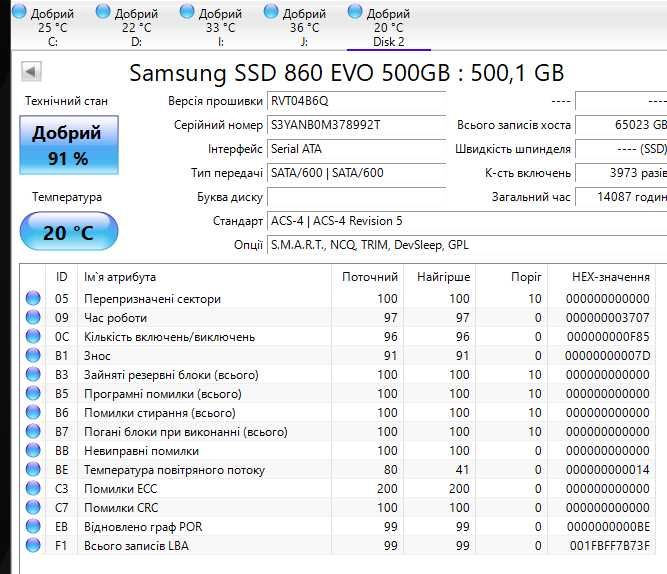
Task: Select Відновлено граф POR name
Action: click(143, 527)
